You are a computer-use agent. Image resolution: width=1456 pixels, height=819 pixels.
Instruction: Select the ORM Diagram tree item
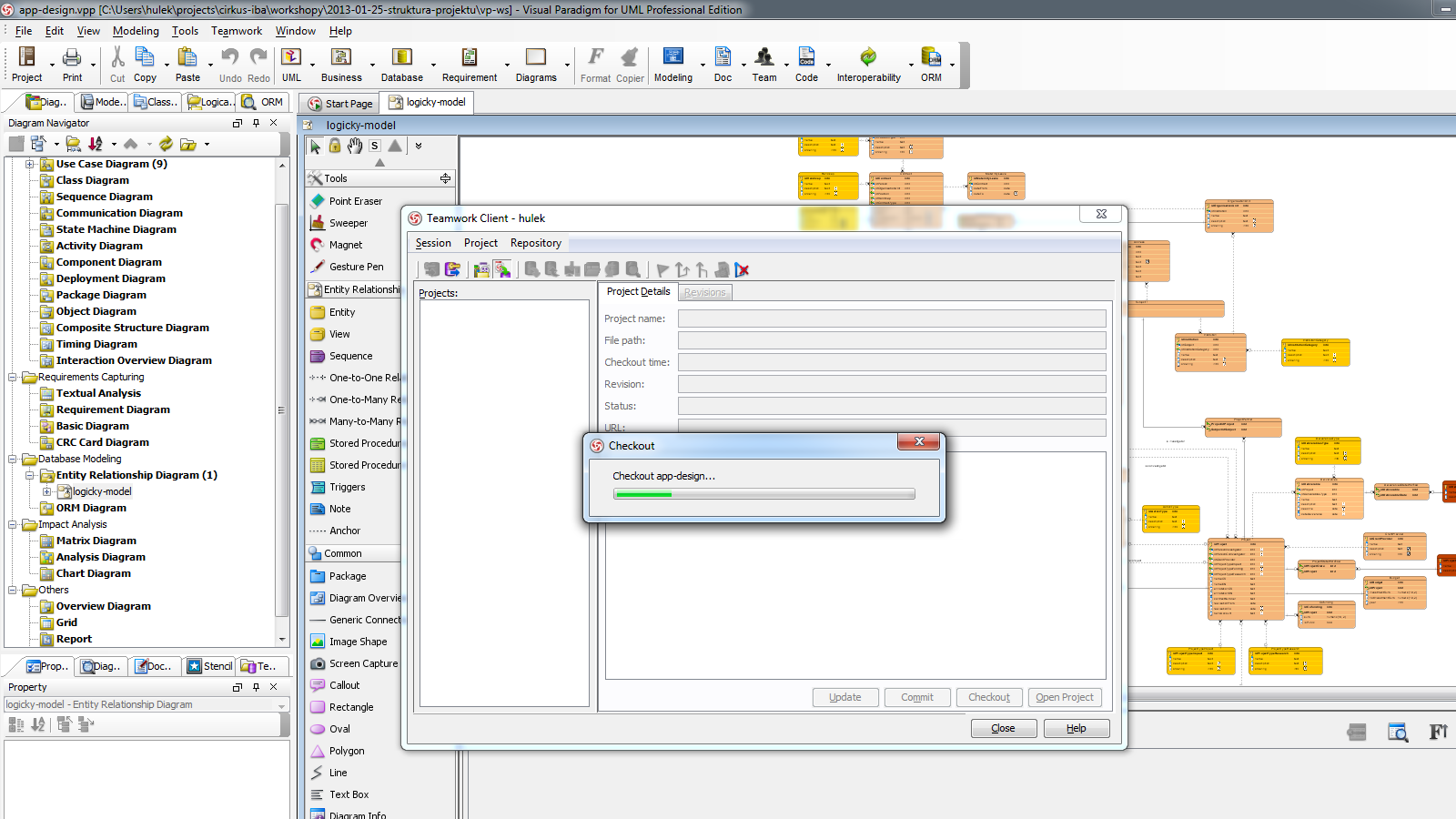pos(91,508)
